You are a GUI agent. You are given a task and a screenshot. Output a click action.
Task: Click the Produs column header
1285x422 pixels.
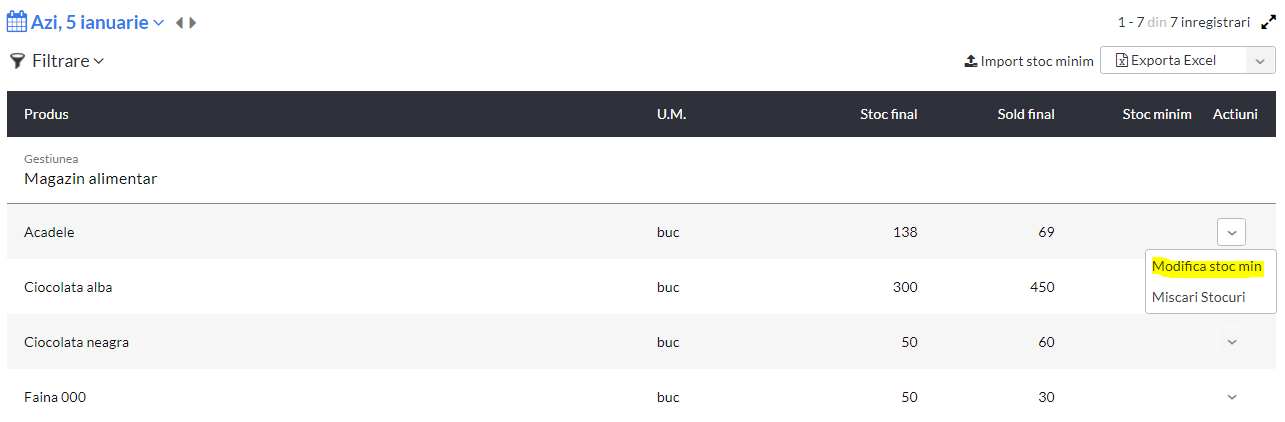click(46, 114)
